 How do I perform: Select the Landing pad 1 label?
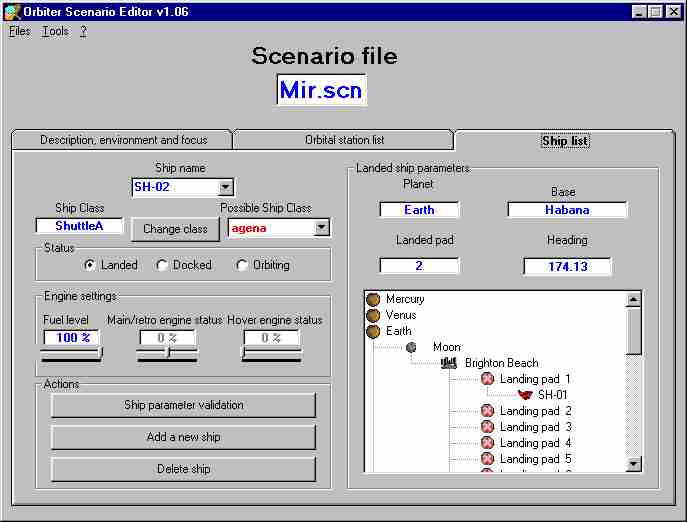click(535, 379)
